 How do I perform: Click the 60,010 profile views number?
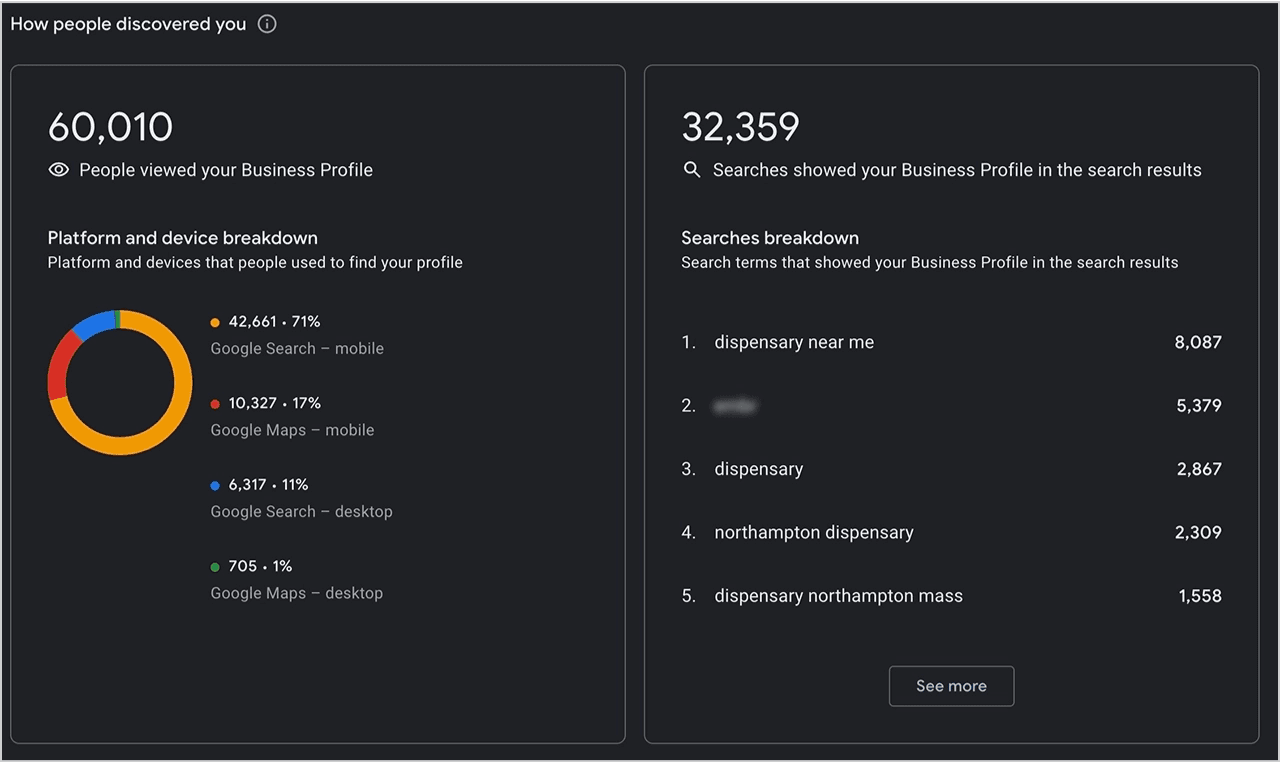111,127
